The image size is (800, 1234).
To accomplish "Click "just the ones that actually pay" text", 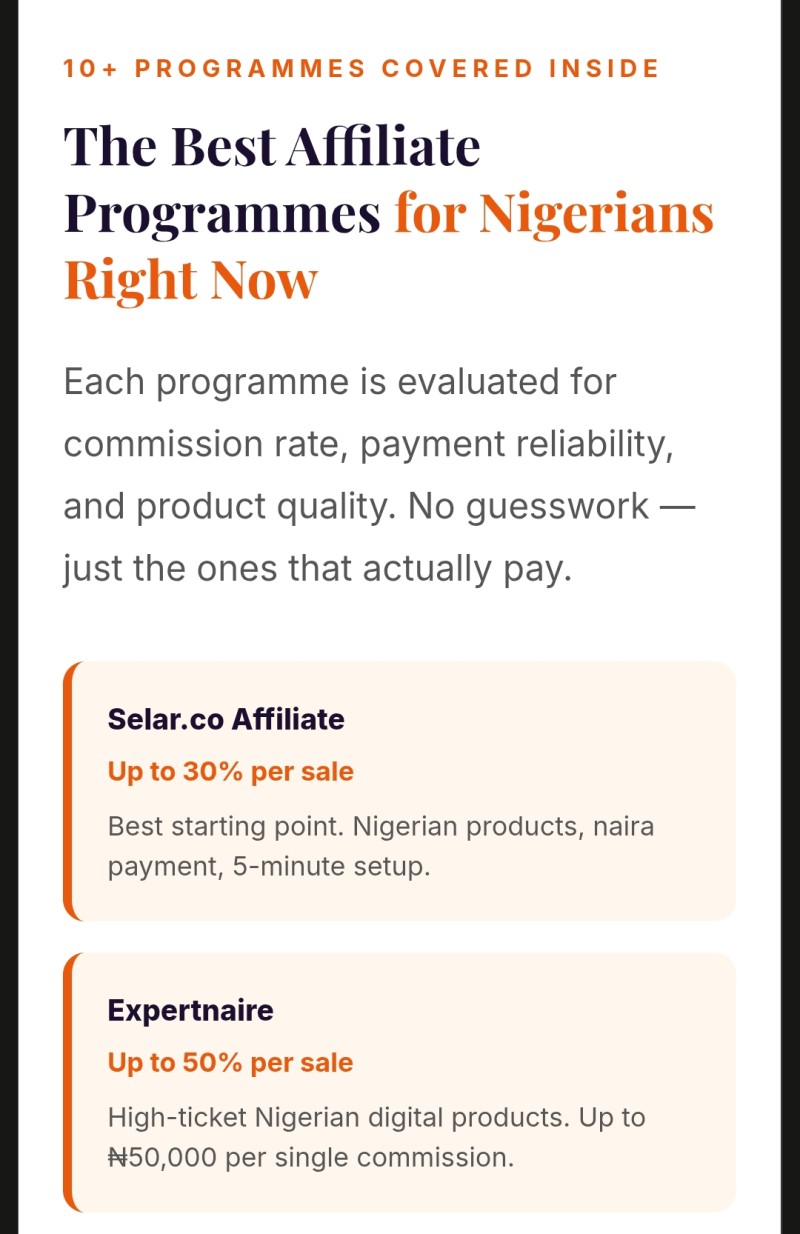I will tap(317, 569).
